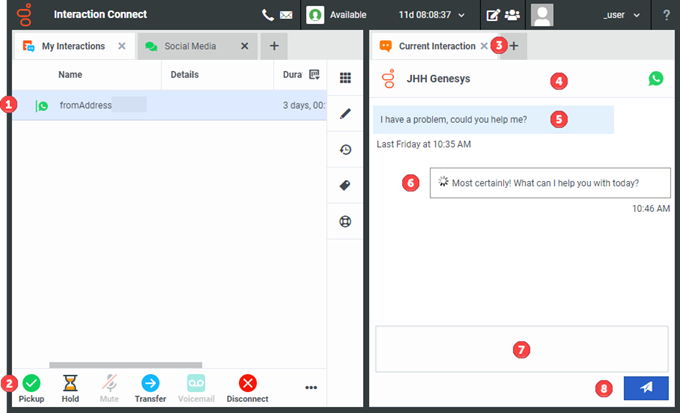Select the fromAddress interaction row

coord(160,105)
